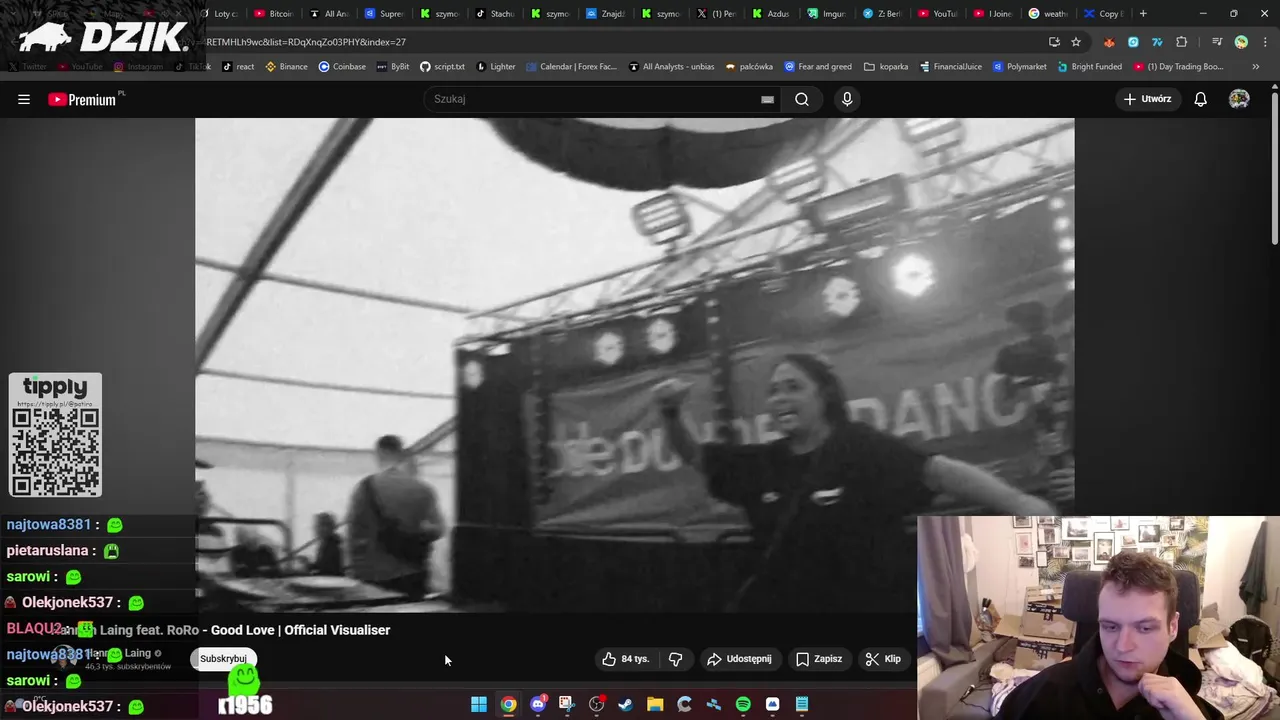
Task: Create a clip with the Klip button
Action: [x=883, y=659]
